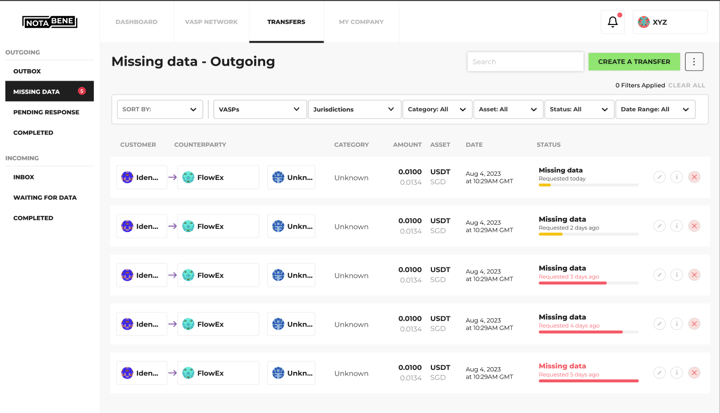Click the Amount column header
The image size is (720, 413).
tap(407, 144)
